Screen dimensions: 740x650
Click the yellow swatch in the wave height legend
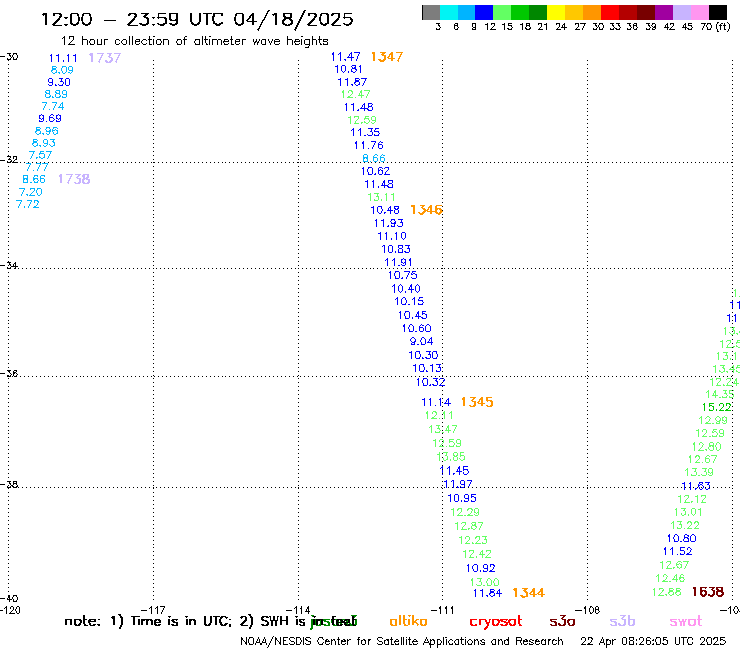[x=556, y=12]
